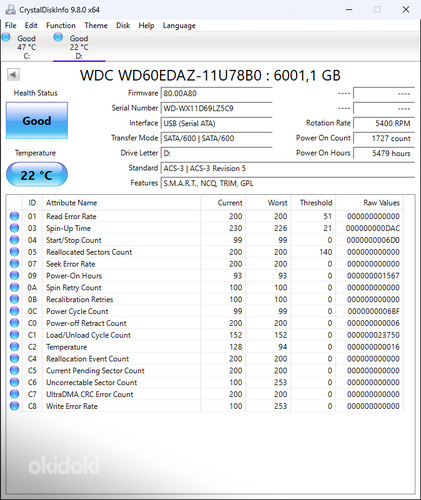The height and width of the screenshot is (500, 421).
Task: Click the Current column header
Action: (x=223, y=203)
